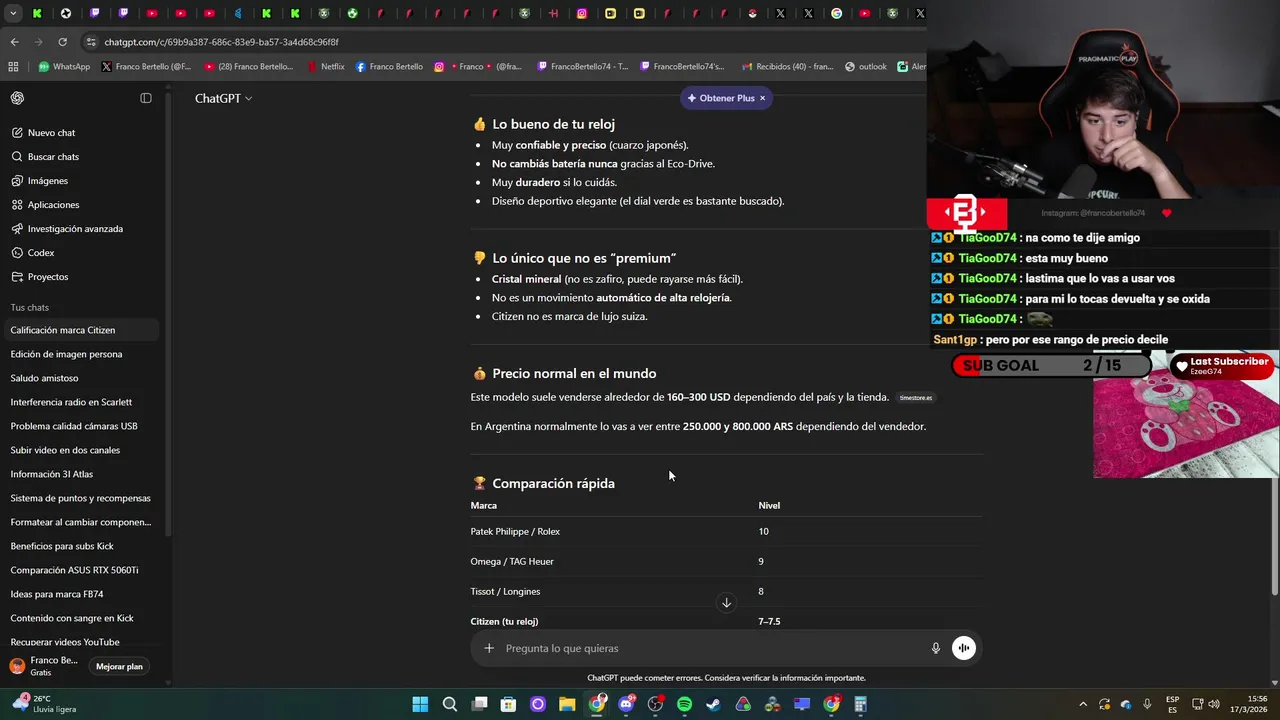
Task: Open the Smestore.es source chip
Action: [x=916, y=398]
